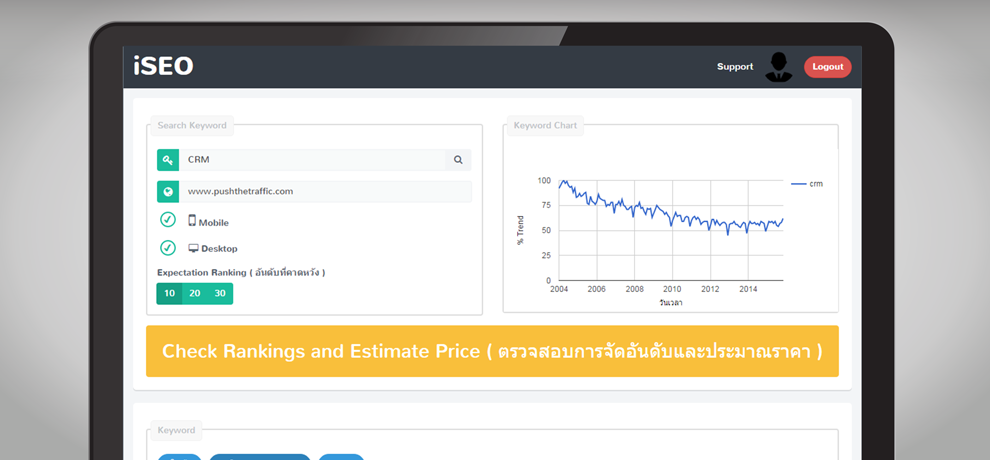990x460 pixels.
Task: Click the crm legend entry in chart
Action: [x=808, y=184]
